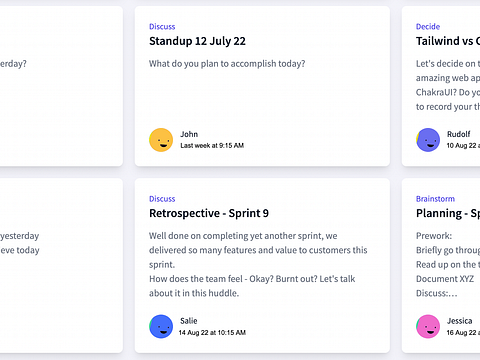
Task: Open the Standup 12 July 22 title
Action: coord(197,41)
